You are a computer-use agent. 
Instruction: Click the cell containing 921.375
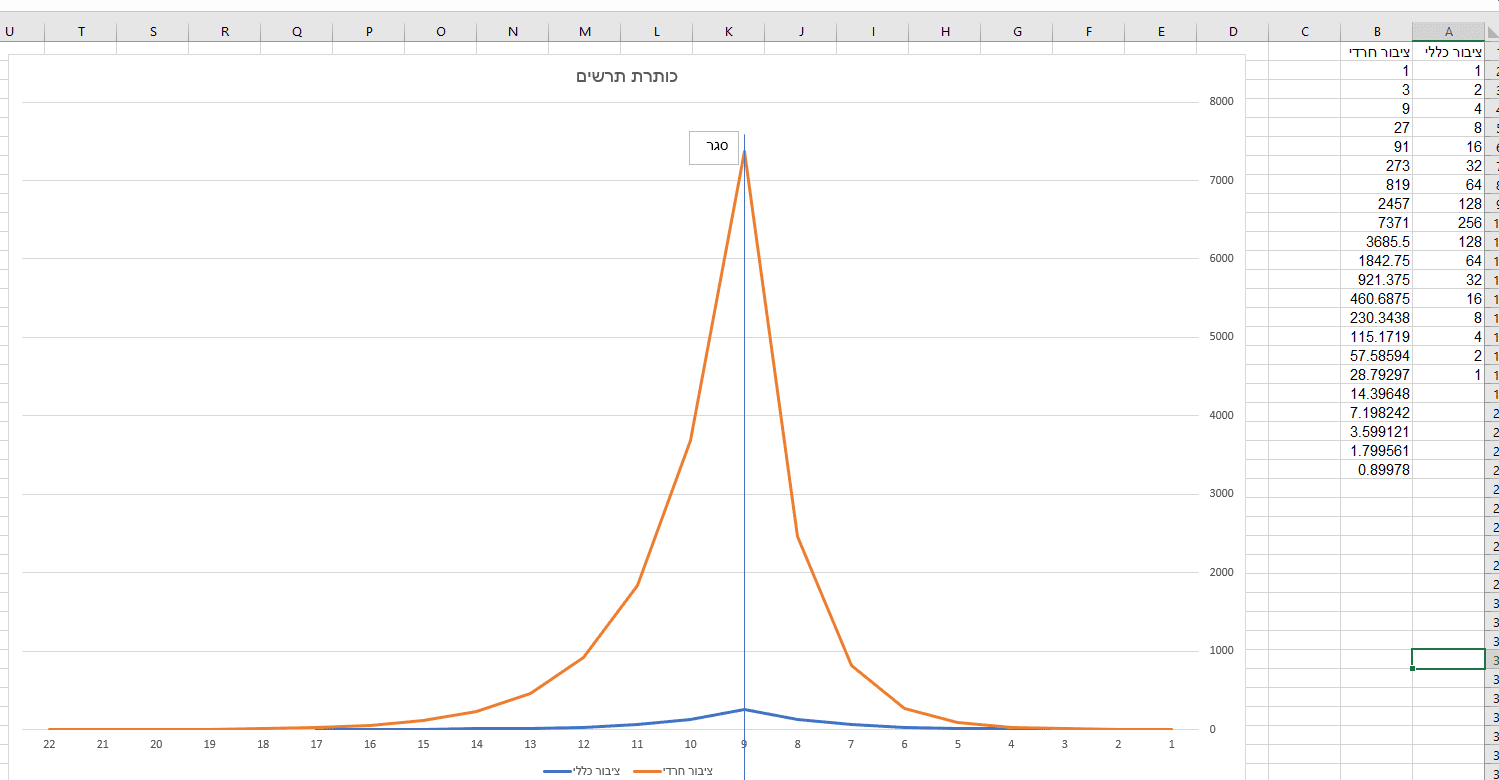click(x=1377, y=280)
